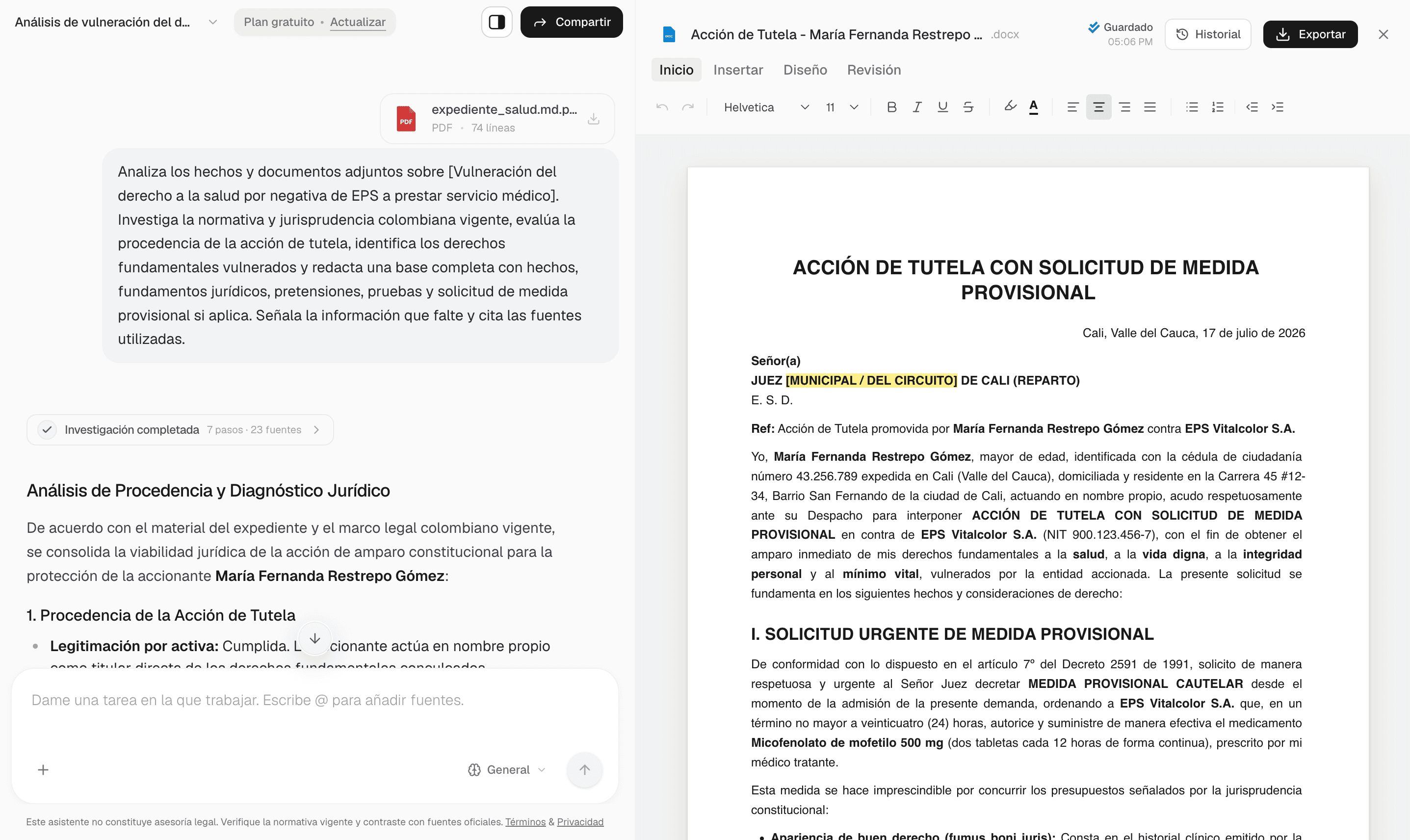This screenshot has height=840, width=1410.
Task: Click the date line Cali, Valle del Cauca
Action: point(1193,333)
